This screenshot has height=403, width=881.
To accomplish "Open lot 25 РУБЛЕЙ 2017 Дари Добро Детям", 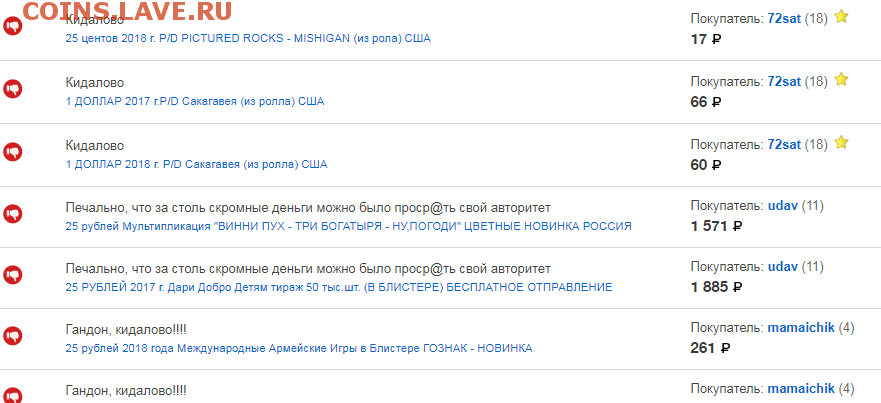I will pos(339,287).
